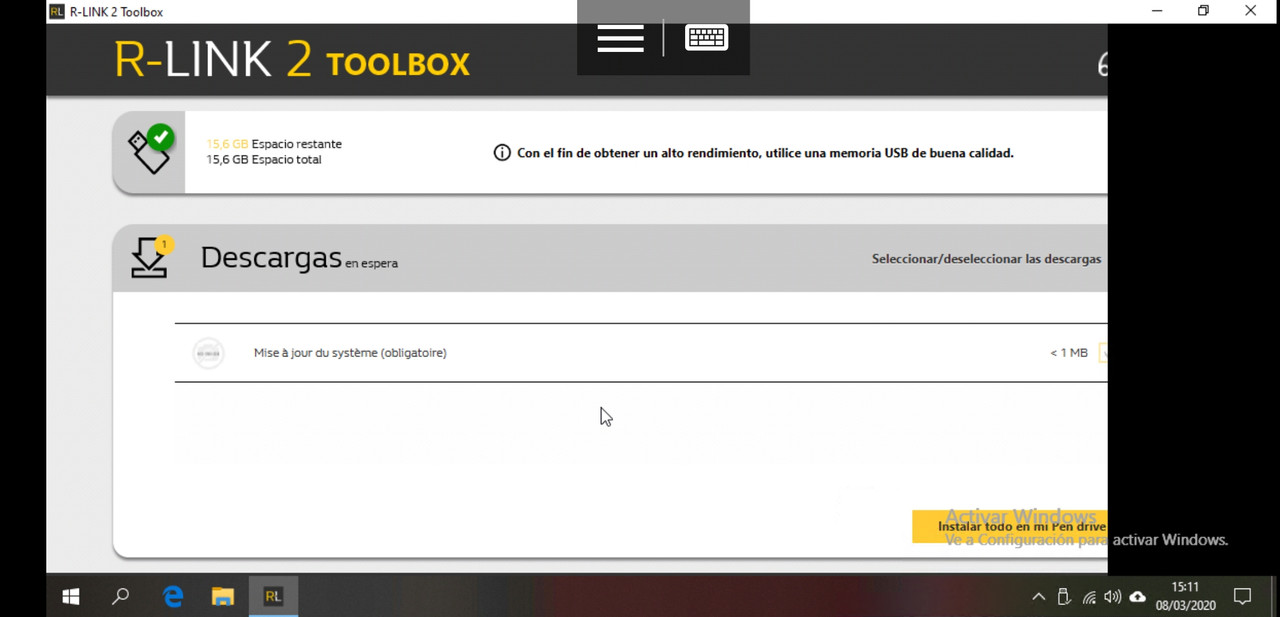Show the on-screen keyboard icon
The height and width of the screenshot is (617, 1280).
[x=706, y=38]
